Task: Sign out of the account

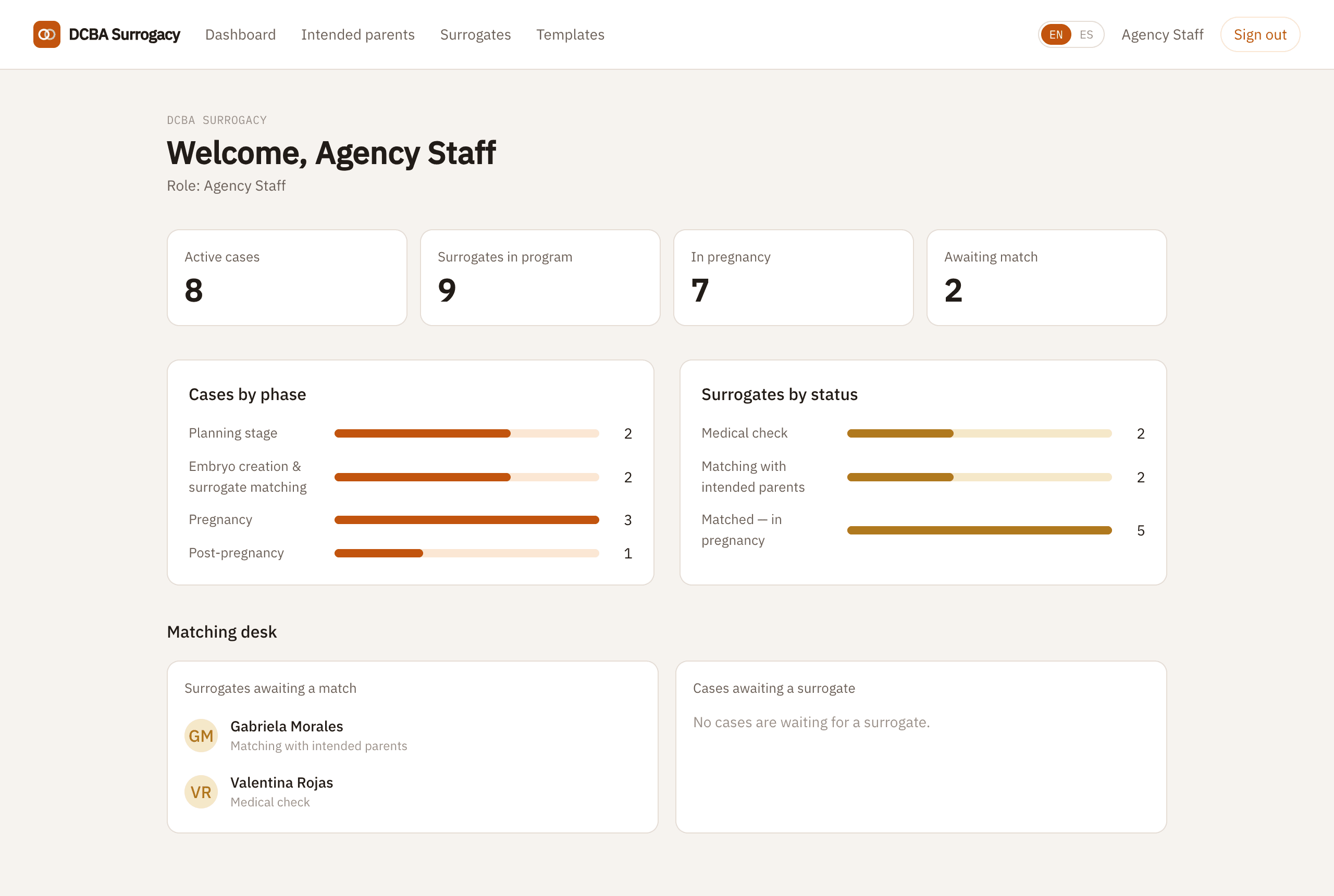Action: pos(1259,35)
